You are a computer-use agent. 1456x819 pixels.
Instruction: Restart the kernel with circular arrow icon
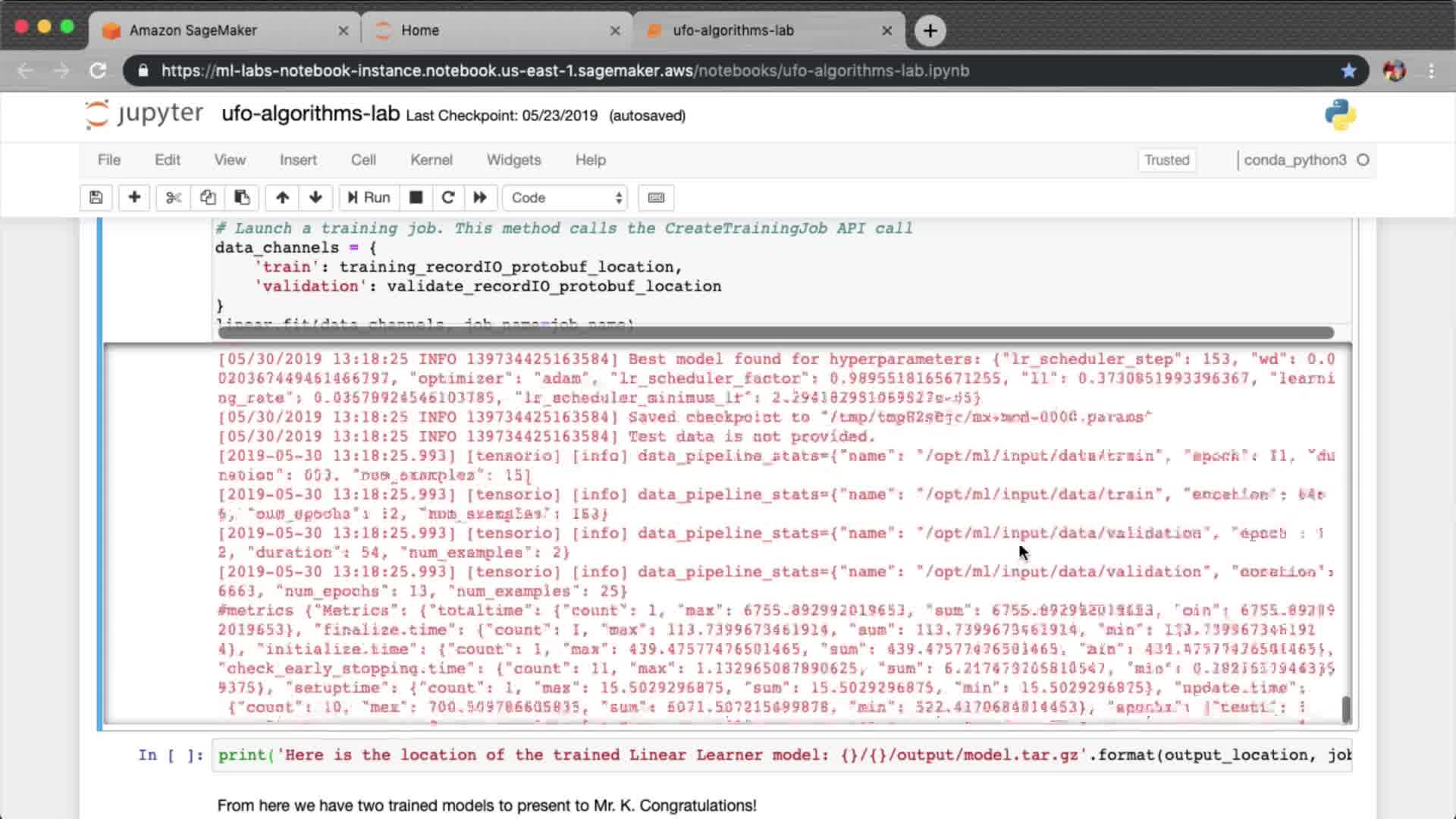click(x=447, y=198)
